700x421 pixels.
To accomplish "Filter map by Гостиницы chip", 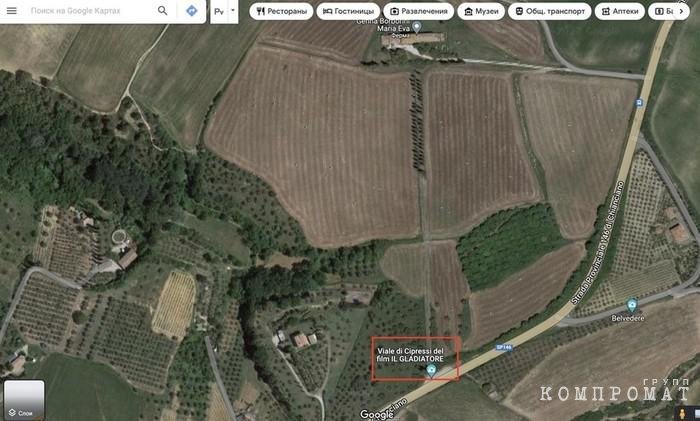I will click(348, 11).
